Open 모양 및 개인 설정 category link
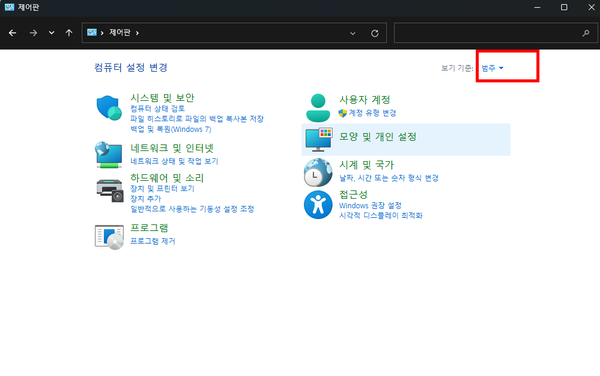The height and width of the screenshot is (376, 600). [378, 137]
